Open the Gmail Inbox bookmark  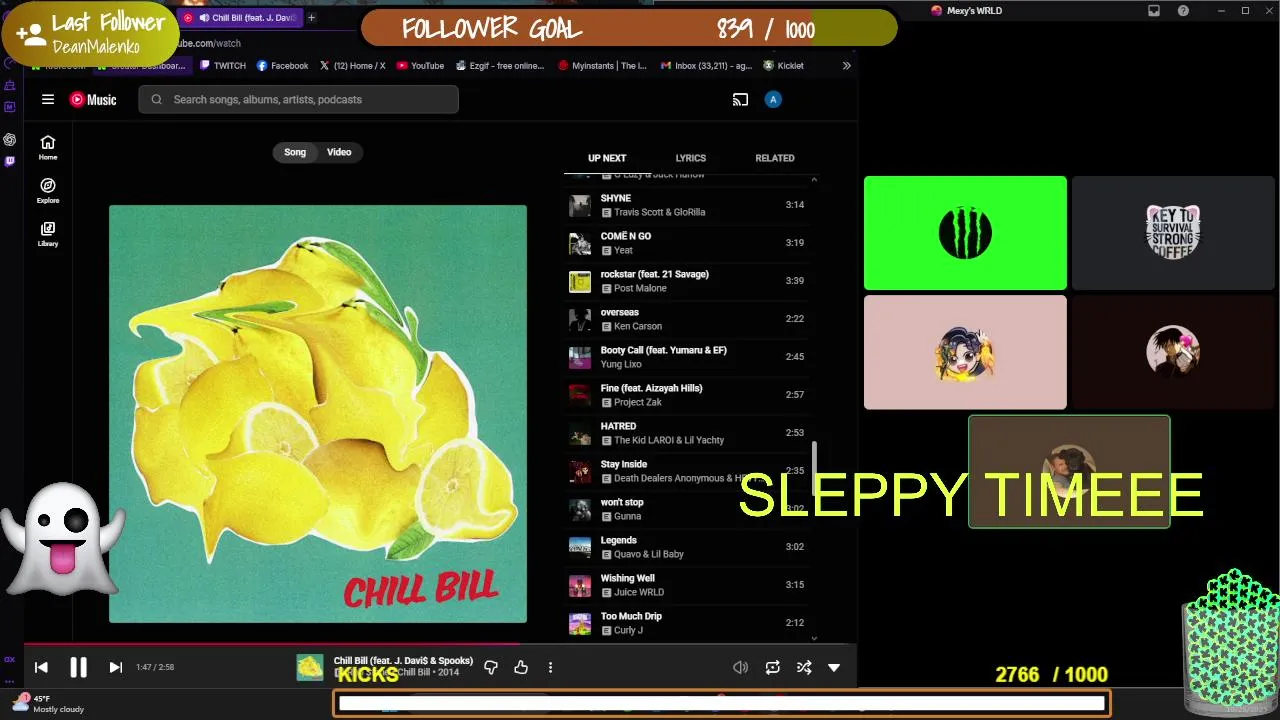click(706, 66)
